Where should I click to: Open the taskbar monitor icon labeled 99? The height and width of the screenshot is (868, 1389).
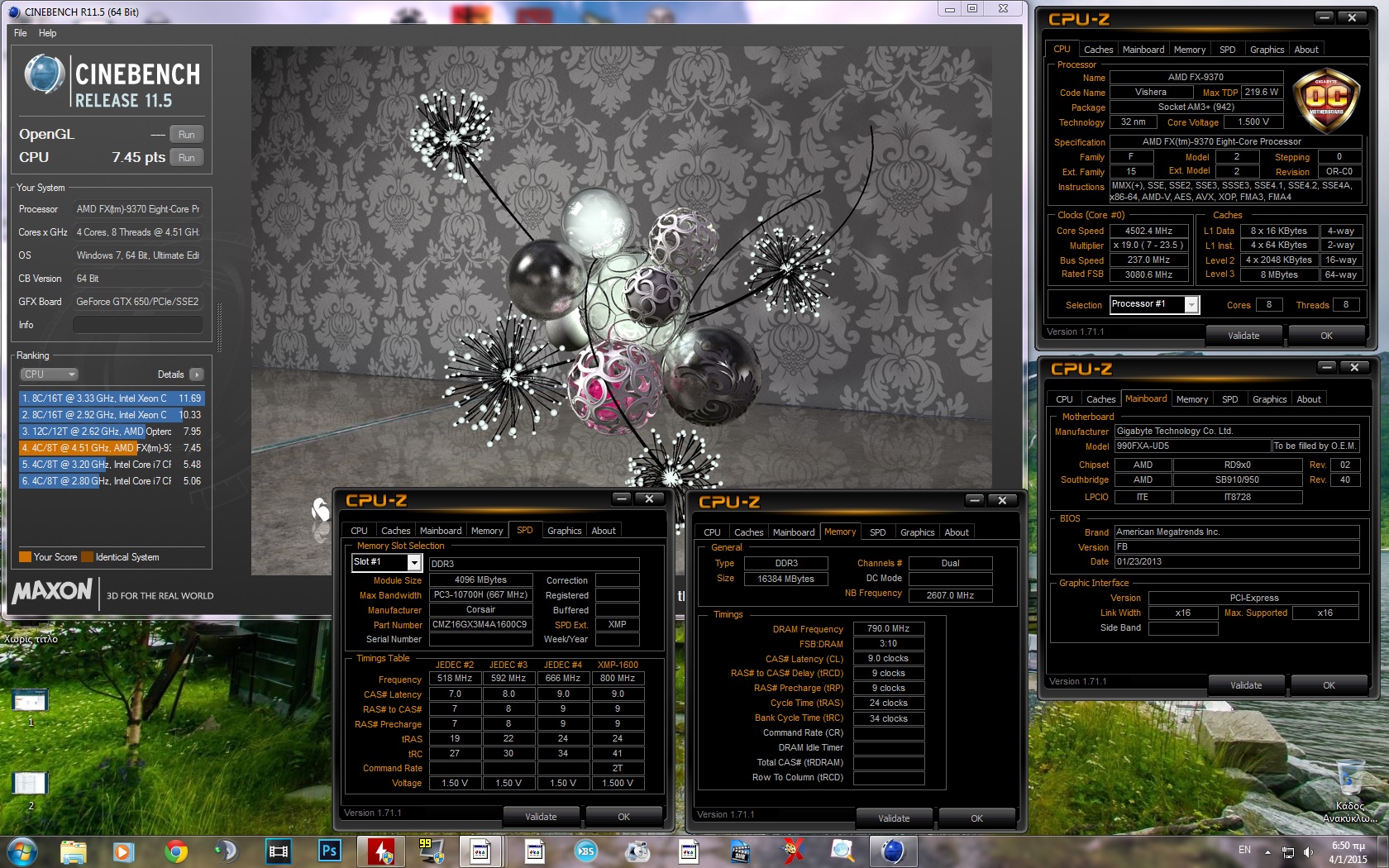coord(431,851)
